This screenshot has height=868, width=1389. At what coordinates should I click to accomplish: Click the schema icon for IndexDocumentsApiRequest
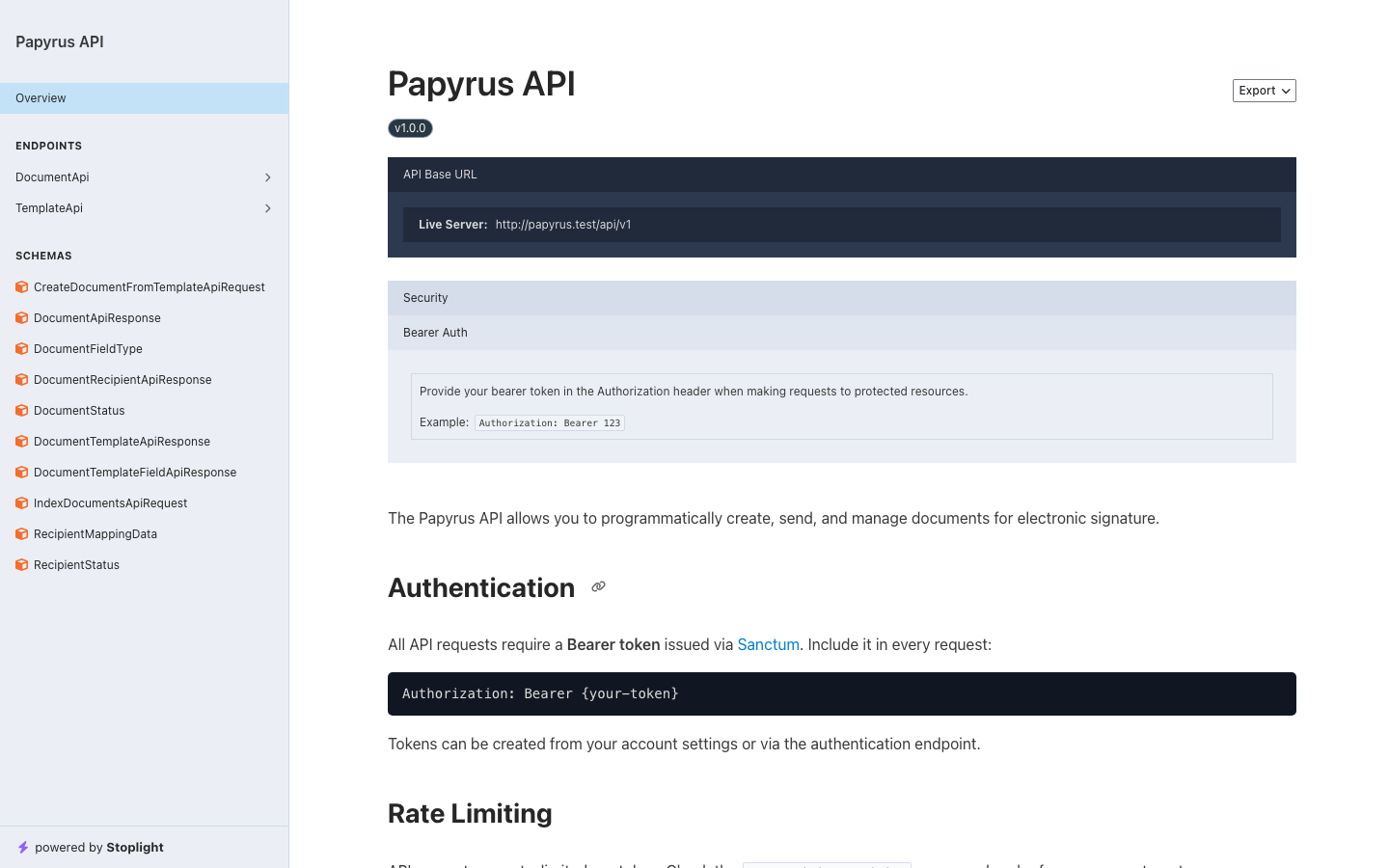click(21, 502)
